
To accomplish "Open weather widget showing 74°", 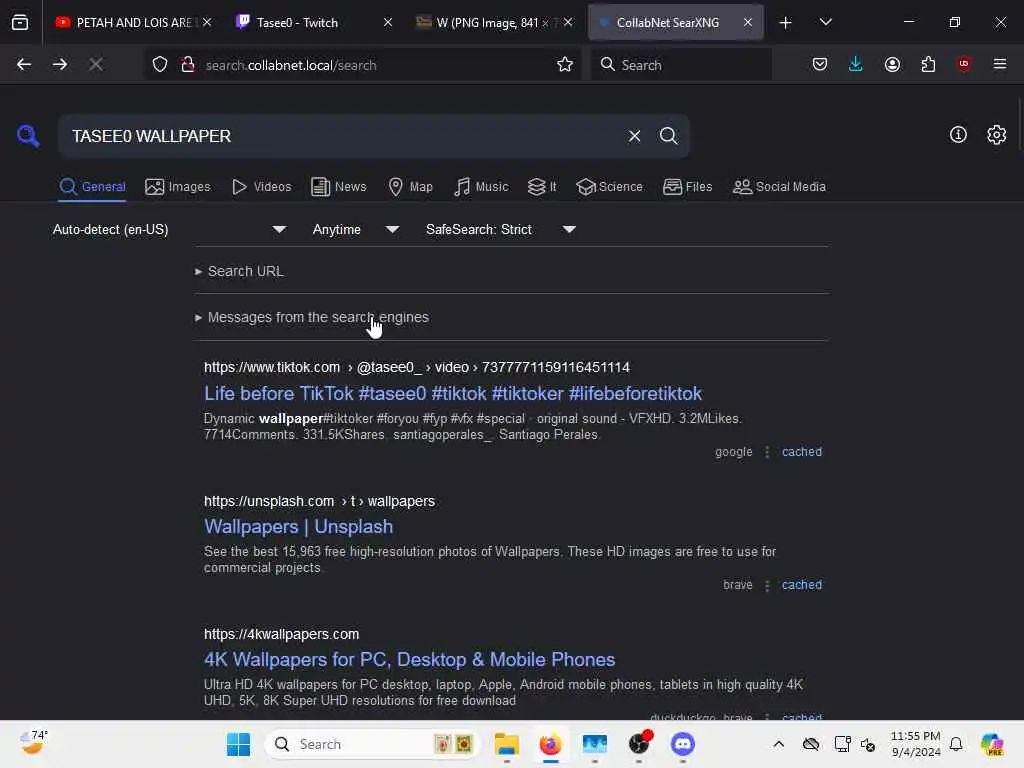I will 33,743.
